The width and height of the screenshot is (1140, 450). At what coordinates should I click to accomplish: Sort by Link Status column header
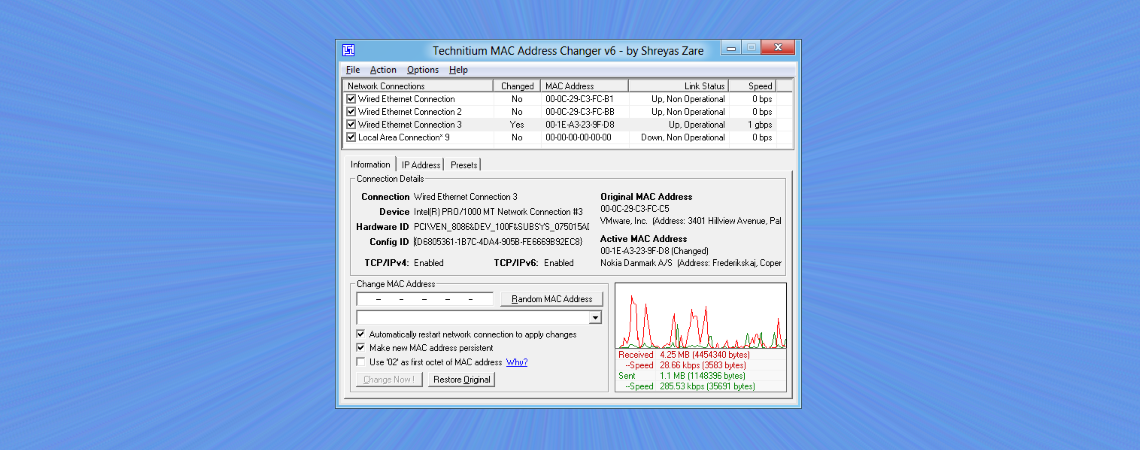678,86
